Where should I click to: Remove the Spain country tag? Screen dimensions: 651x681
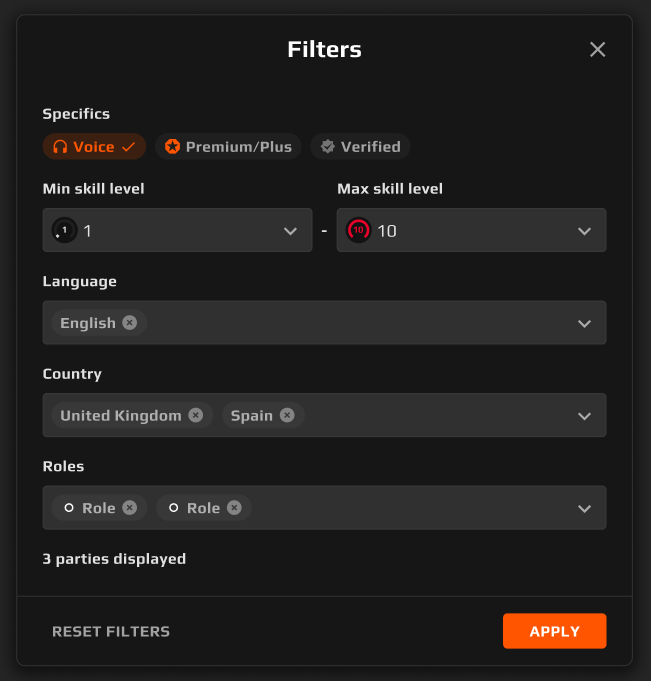tap(287, 415)
